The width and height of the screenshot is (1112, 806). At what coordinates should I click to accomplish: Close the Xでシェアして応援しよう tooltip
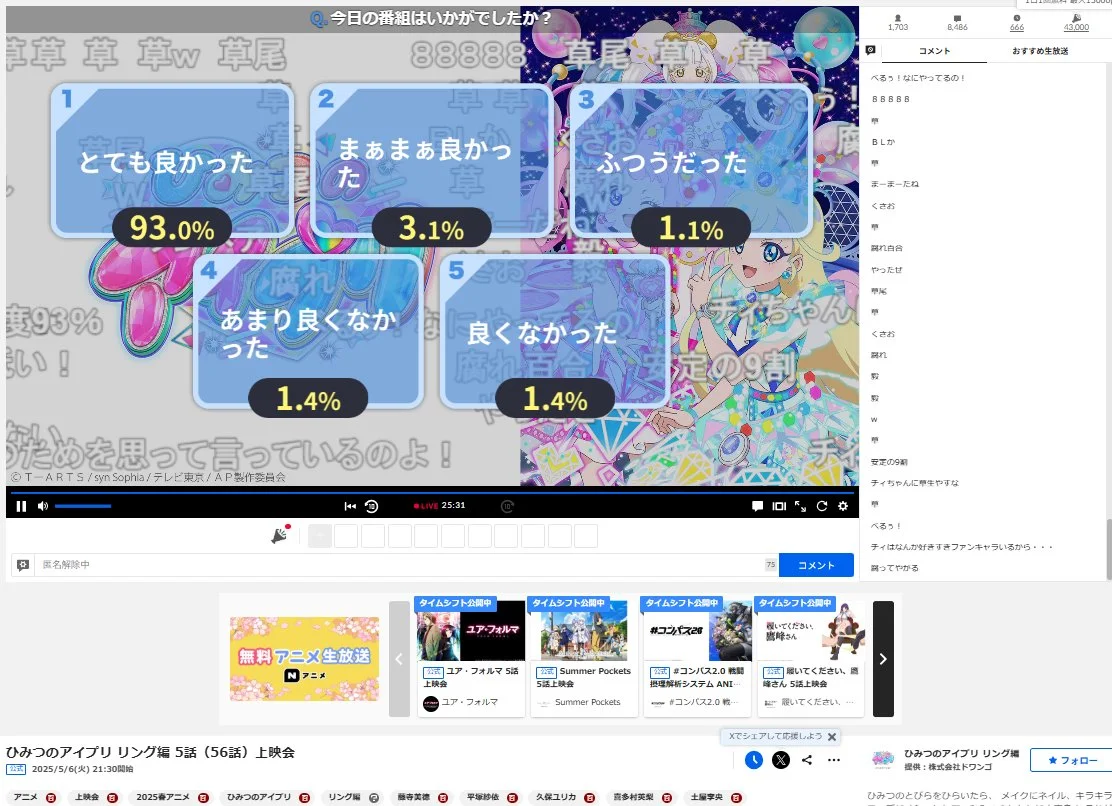pyautogui.click(x=832, y=737)
